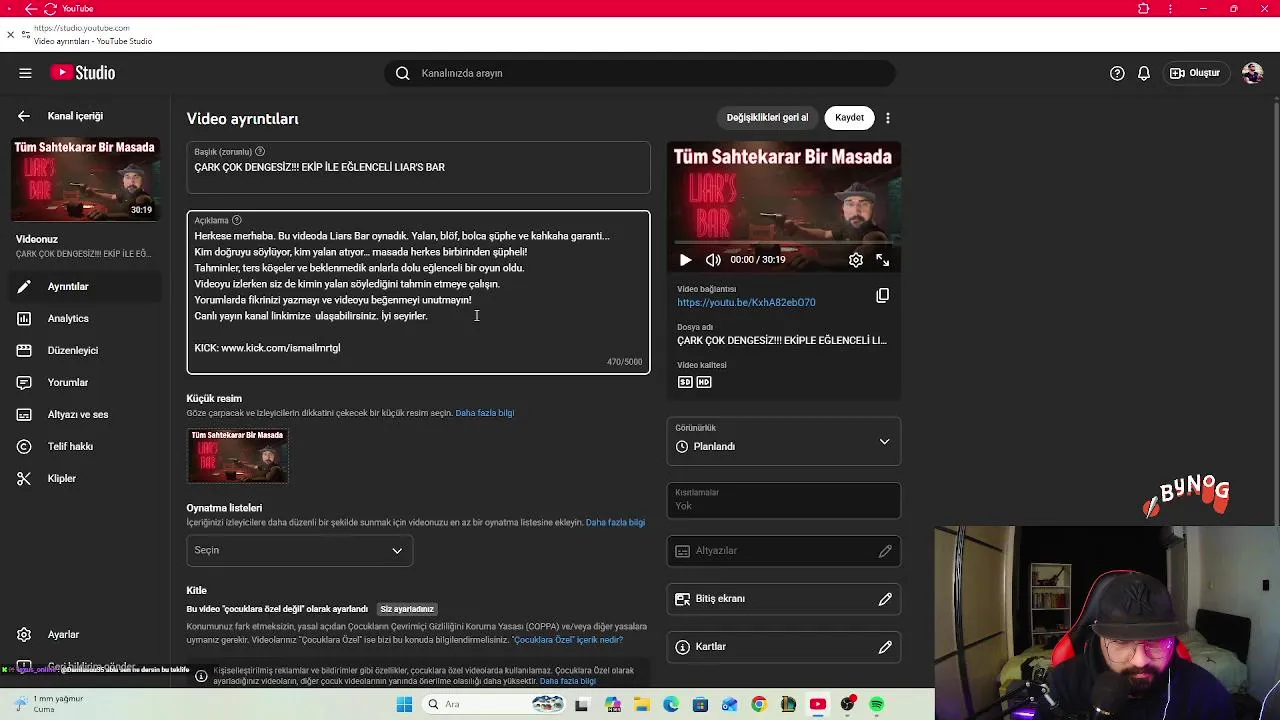Open the Windows Start button
1280x720 pixels.
click(x=404, y=705)
